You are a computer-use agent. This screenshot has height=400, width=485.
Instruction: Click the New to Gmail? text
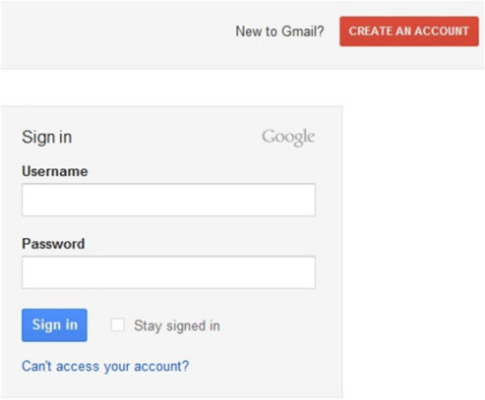tap(280, 31)
